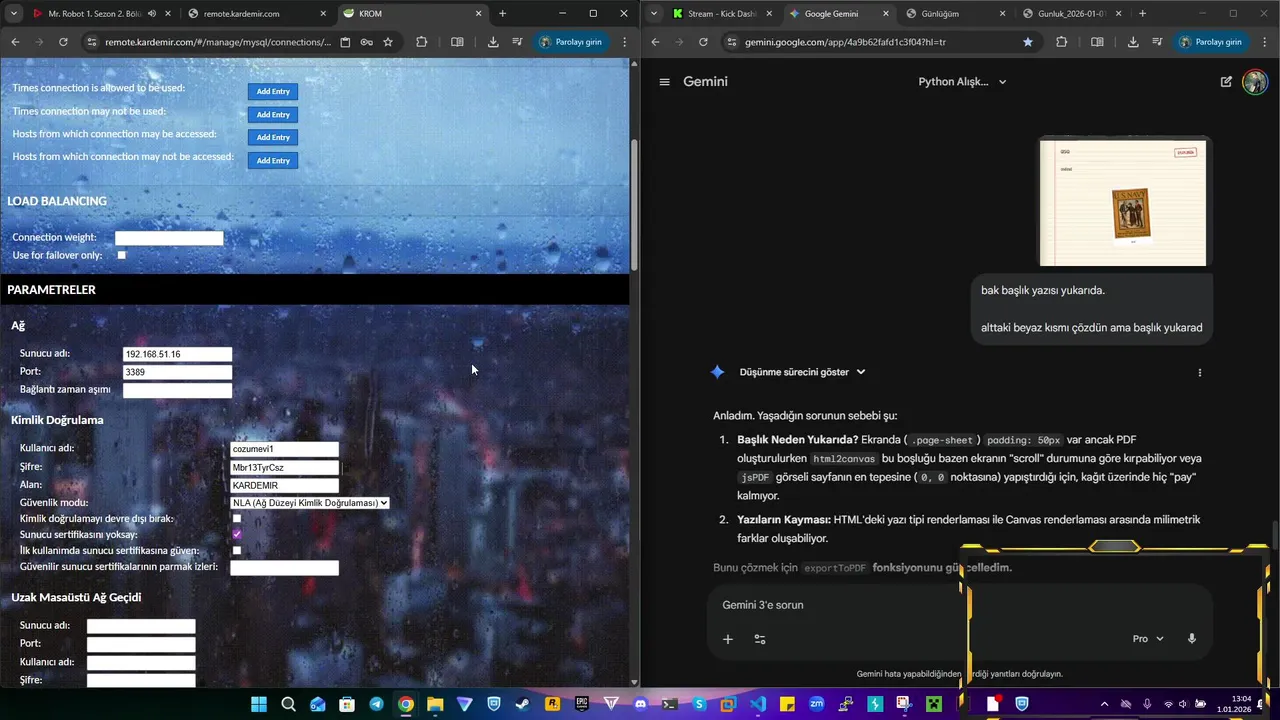Viewport: 1280px width, 720px height.
Task: Open Telegram from the taskbar
Action: coord(376,704)
